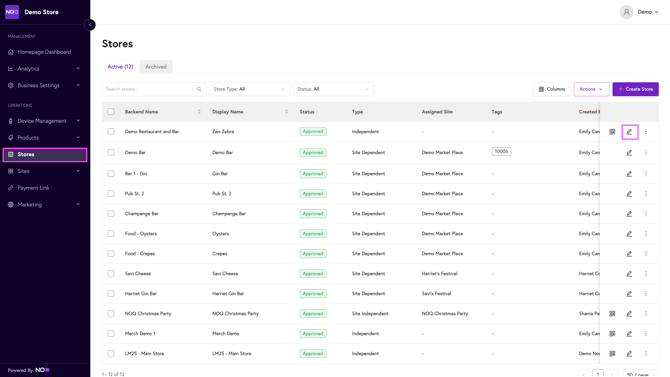Open more options for the Demo Bar row
This screenshot has width=670, height=377.
click(646, 153)
